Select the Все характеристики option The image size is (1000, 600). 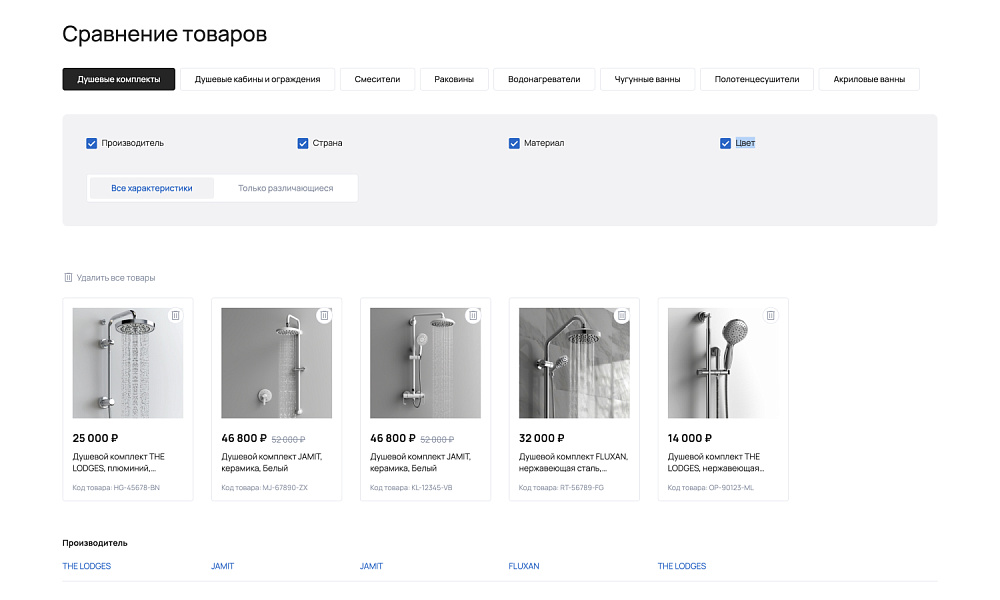click(x=150, y=187)
